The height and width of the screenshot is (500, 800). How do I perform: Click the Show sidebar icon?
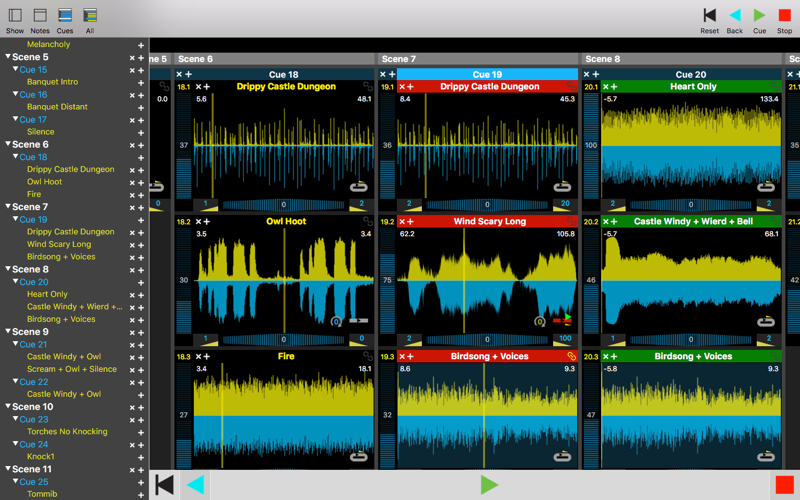tap(15, 15)
